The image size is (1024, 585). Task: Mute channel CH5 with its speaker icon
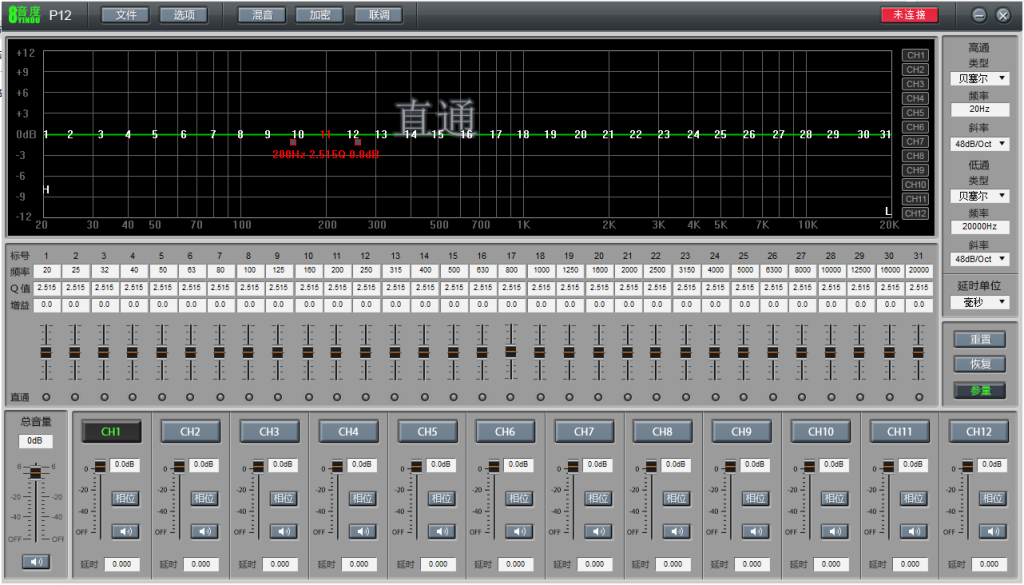(x=441, y=531)
